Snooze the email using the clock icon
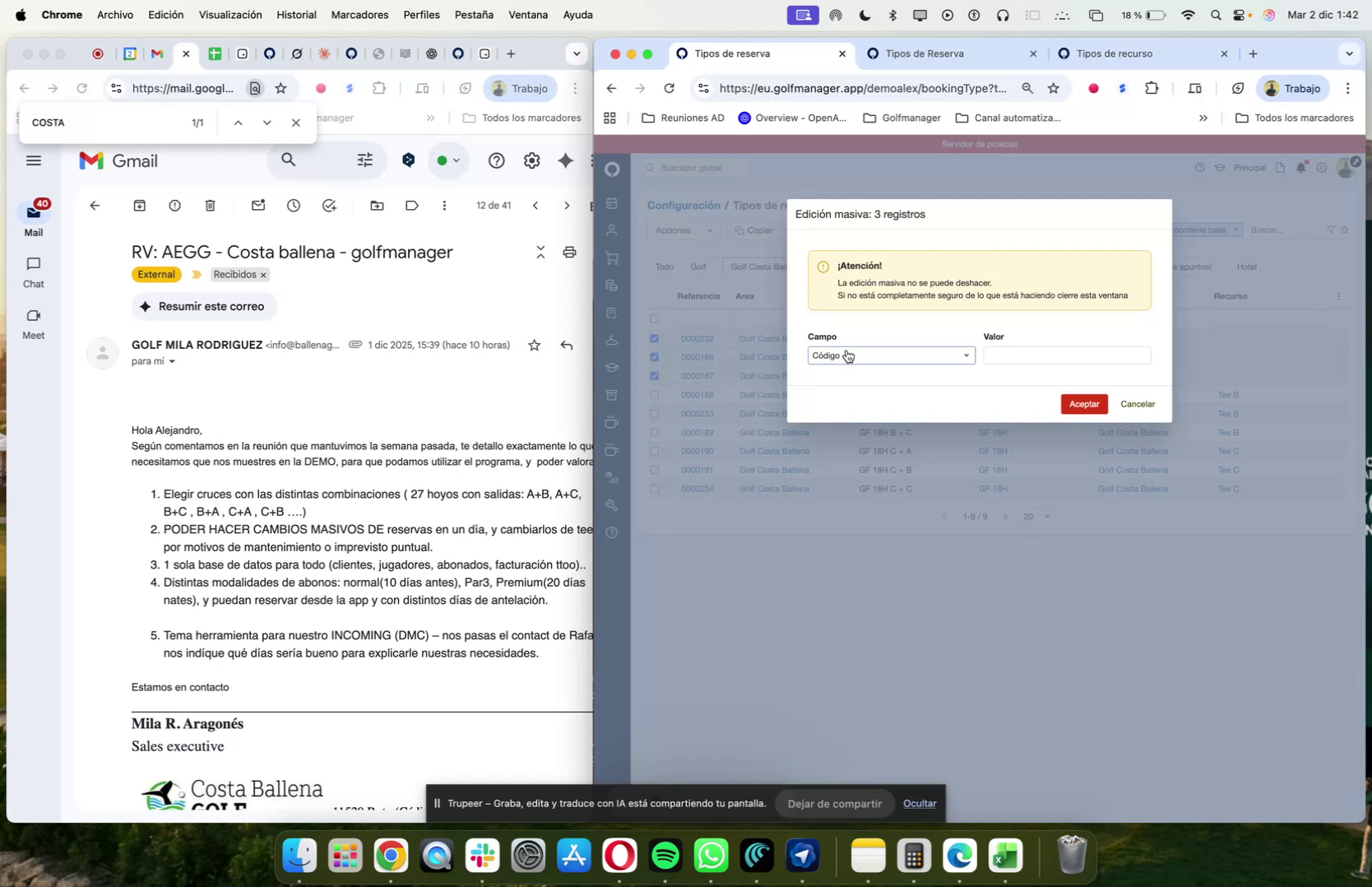The width and height of the screenshot is (1372, 887). 293,206
